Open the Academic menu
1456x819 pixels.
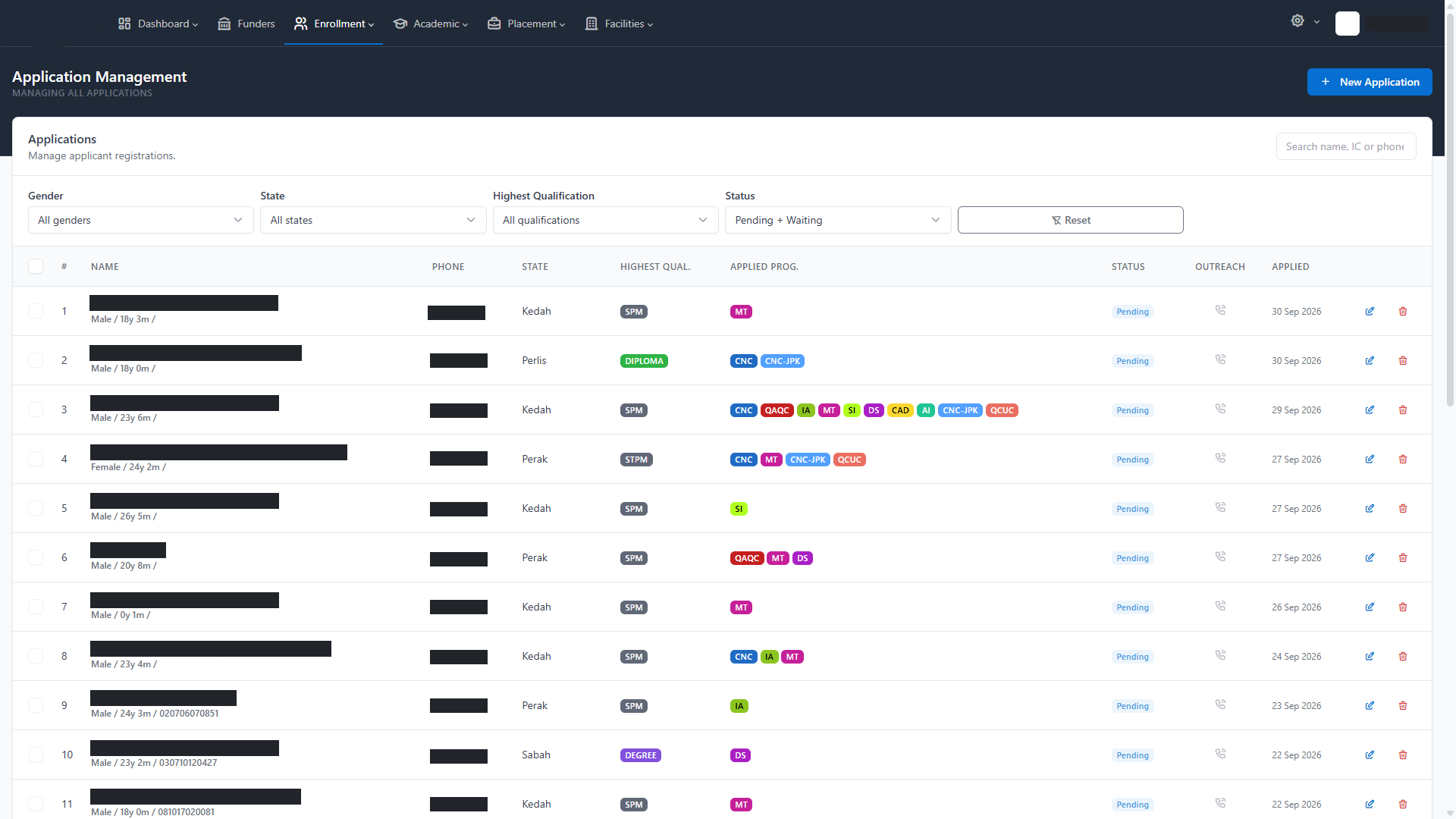(431, 24)
